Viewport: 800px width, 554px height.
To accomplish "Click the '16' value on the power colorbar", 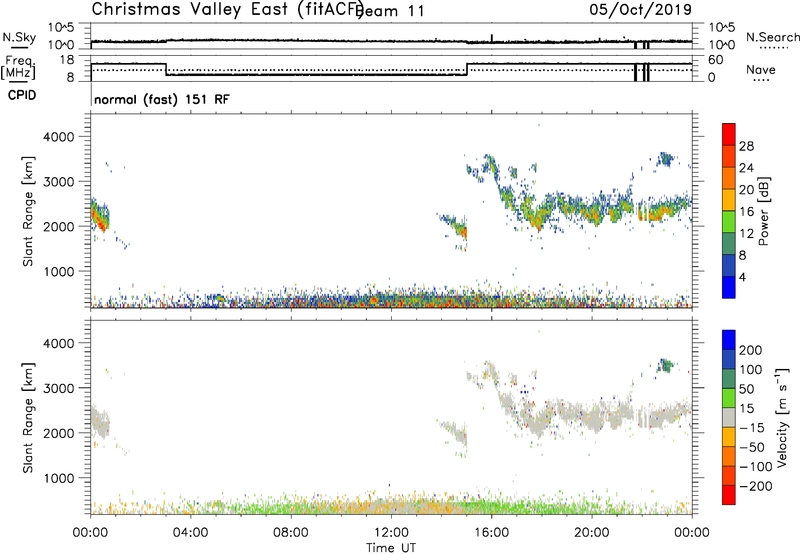I will [x=746, y=212].
